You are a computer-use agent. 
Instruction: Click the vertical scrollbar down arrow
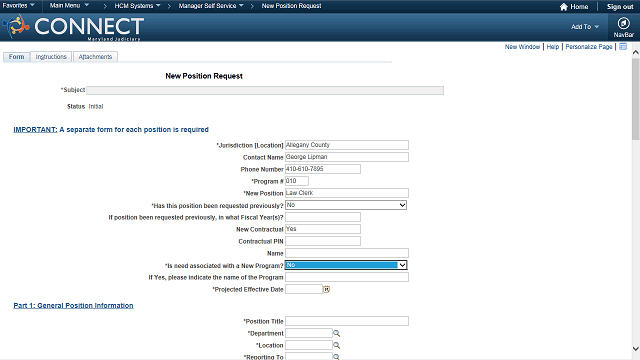[x=636, y=349]
